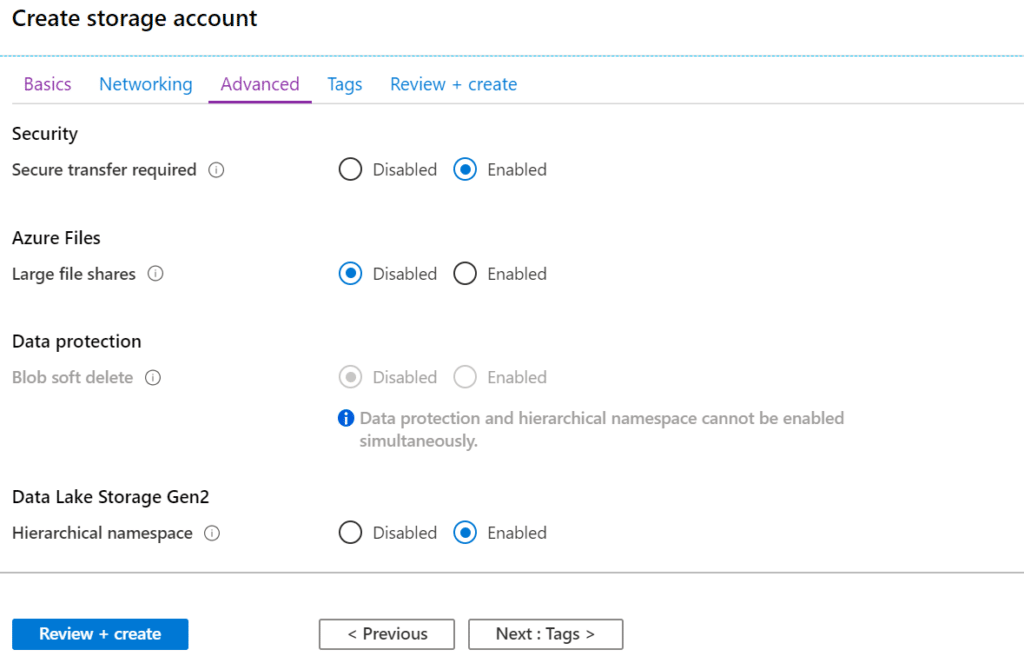Screen dimensions: 1024x663
Task: Set Secure transfer required to Disabled
Action: 350,169
